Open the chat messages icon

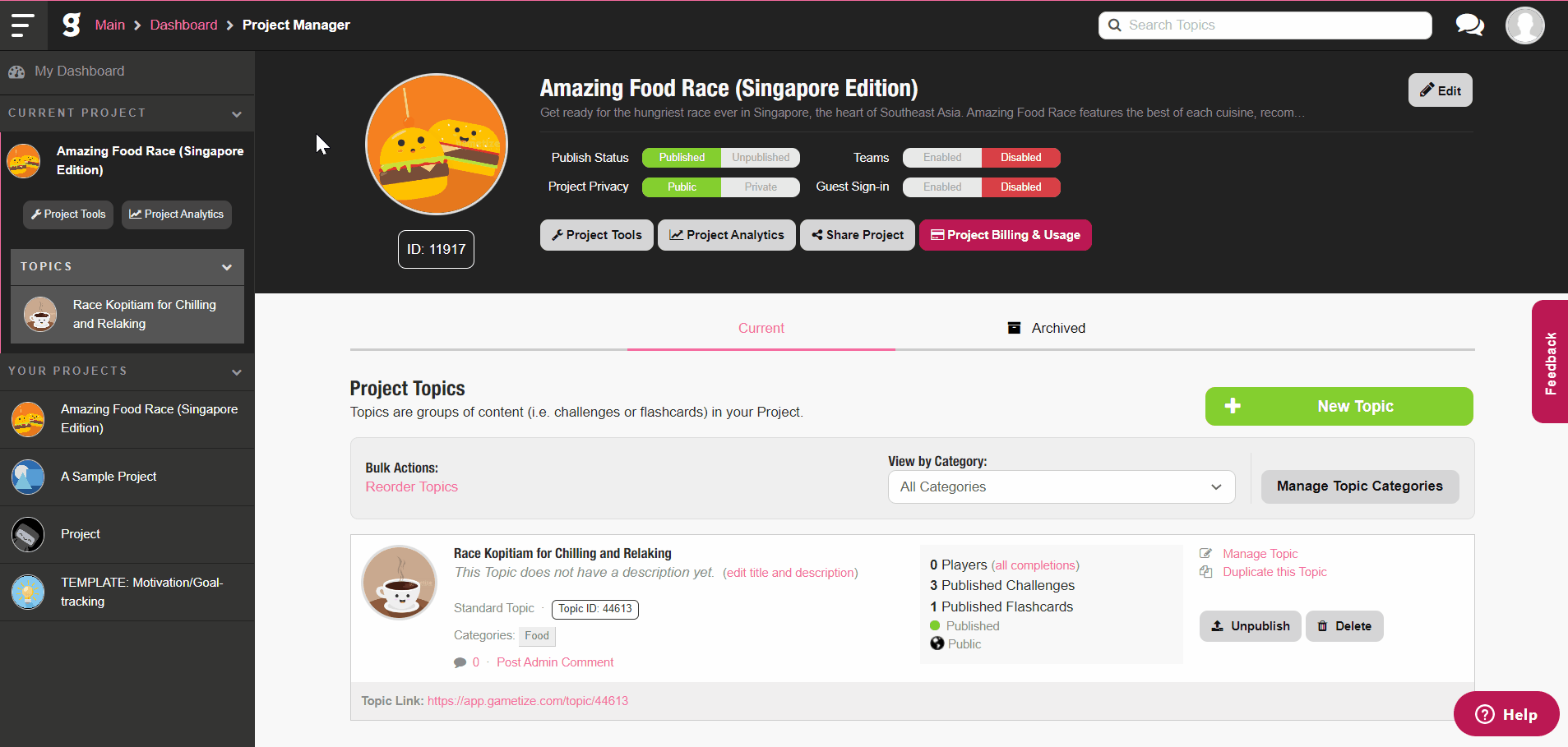[x=1469, y=25]
